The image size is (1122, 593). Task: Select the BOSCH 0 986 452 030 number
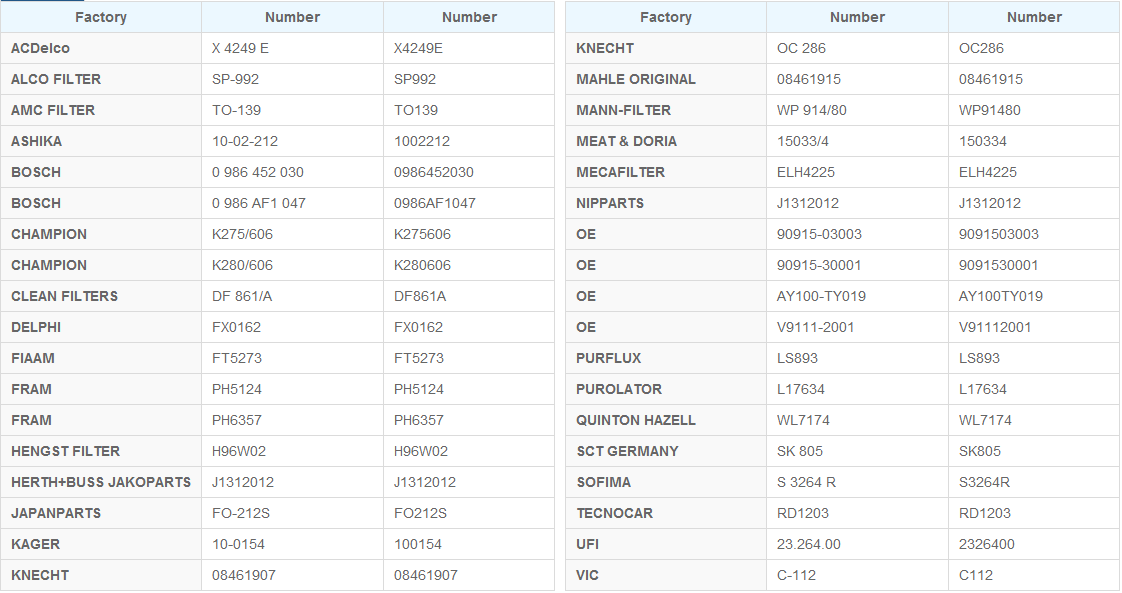click(x=258, y=172)
